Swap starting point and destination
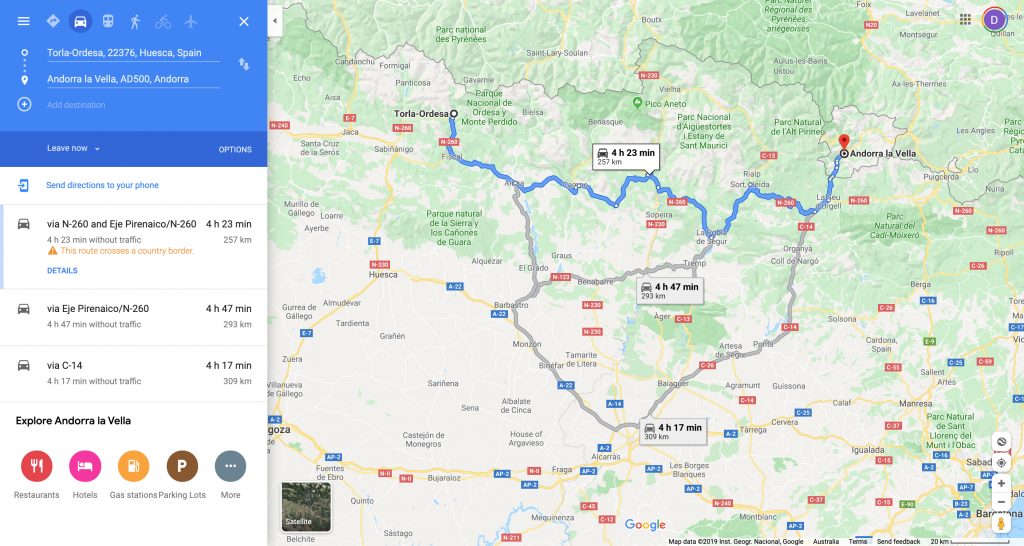1024x546 pixels. [244, 65]
